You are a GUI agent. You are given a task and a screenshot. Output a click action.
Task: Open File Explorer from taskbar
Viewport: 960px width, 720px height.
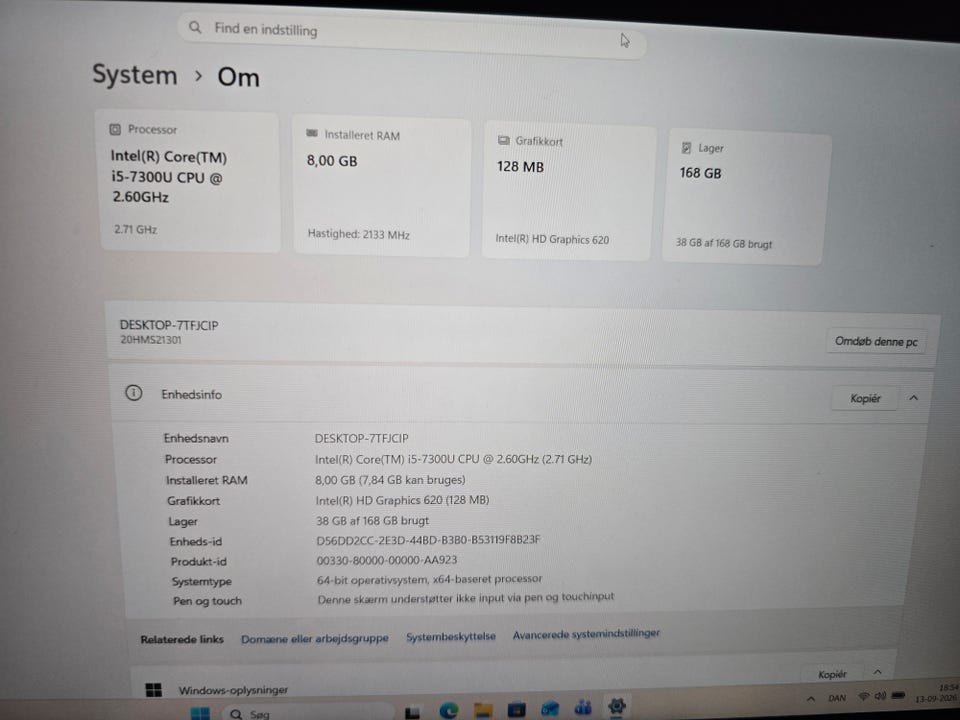click(483, 710)
